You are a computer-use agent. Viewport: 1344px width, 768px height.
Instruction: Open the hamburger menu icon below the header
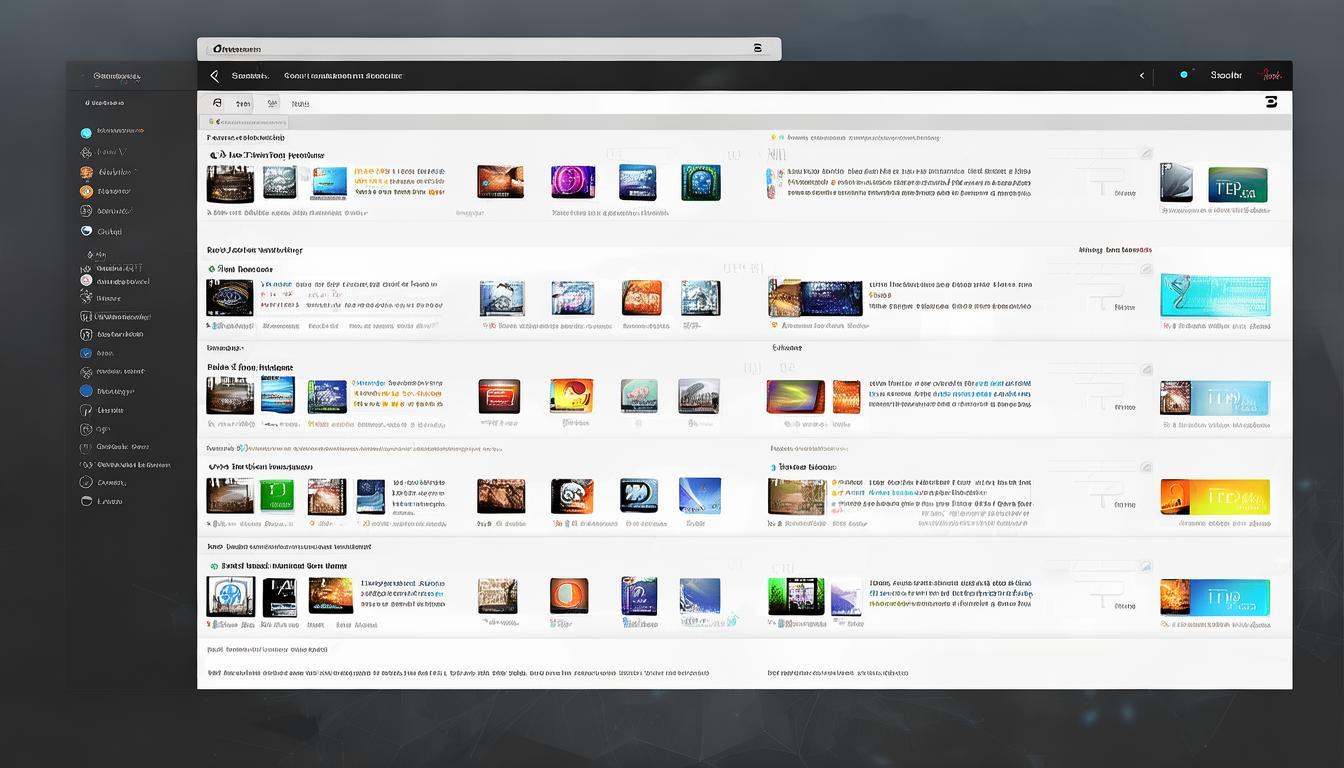(x=1271, y=102)
